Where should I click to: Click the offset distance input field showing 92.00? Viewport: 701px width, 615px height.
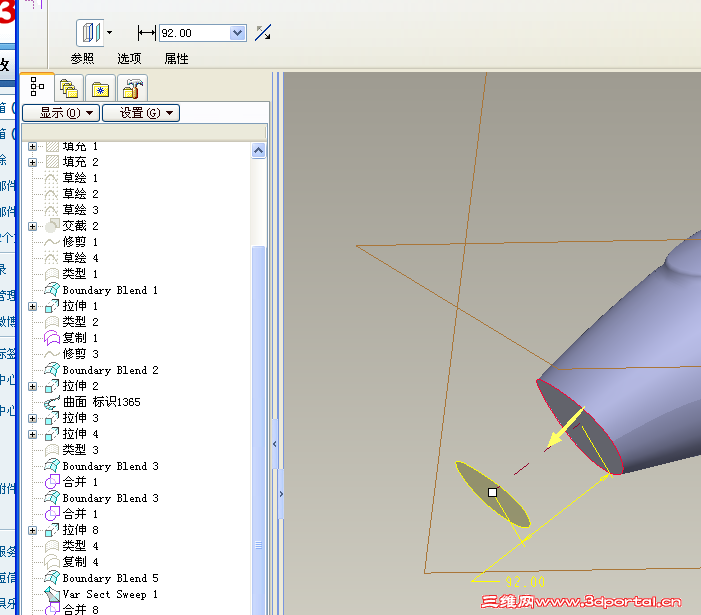tap(194, 33)
